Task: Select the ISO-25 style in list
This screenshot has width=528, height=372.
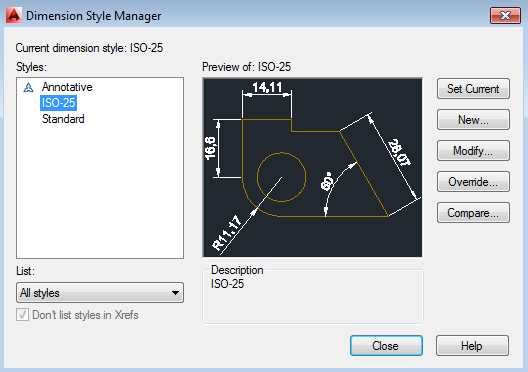Action: [59, 103]
